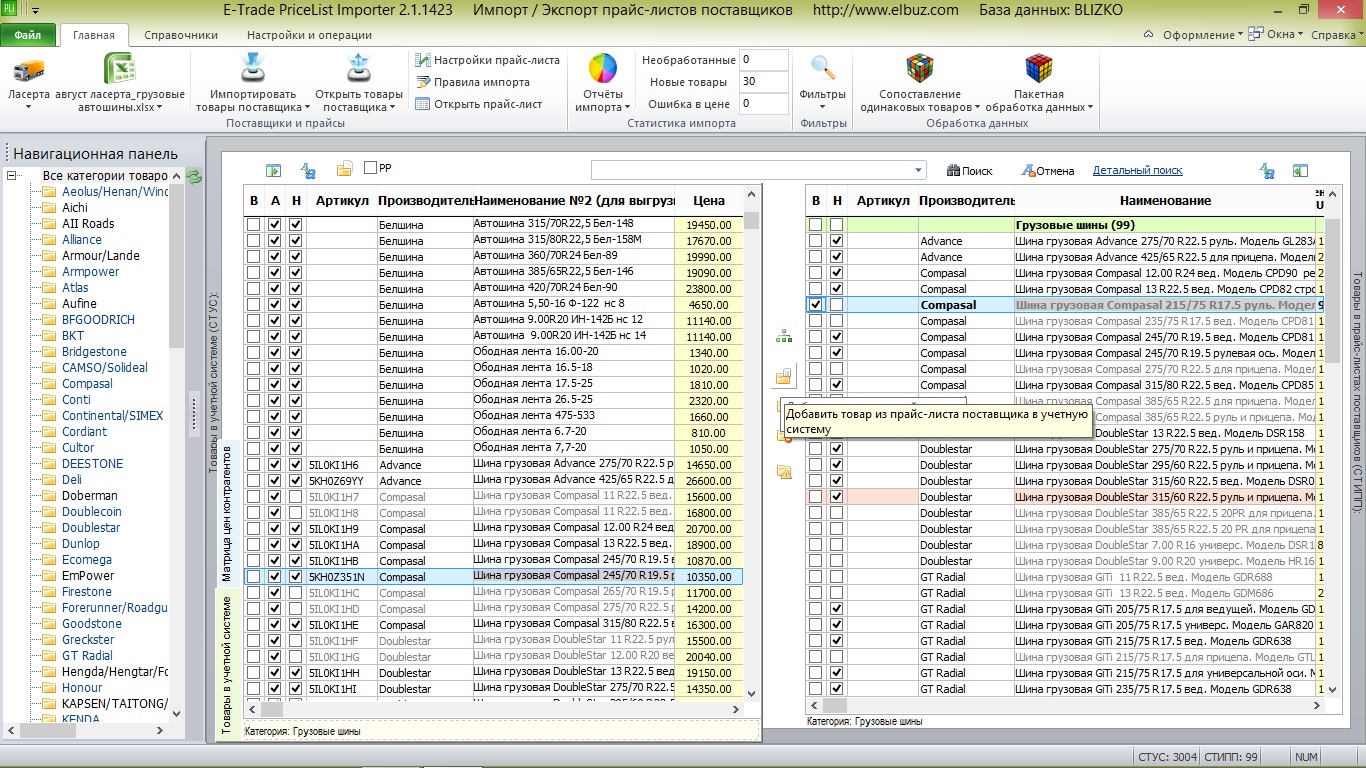Switch to the Справочники ribbon tab

pyautogui.click(x=181, y=35)
